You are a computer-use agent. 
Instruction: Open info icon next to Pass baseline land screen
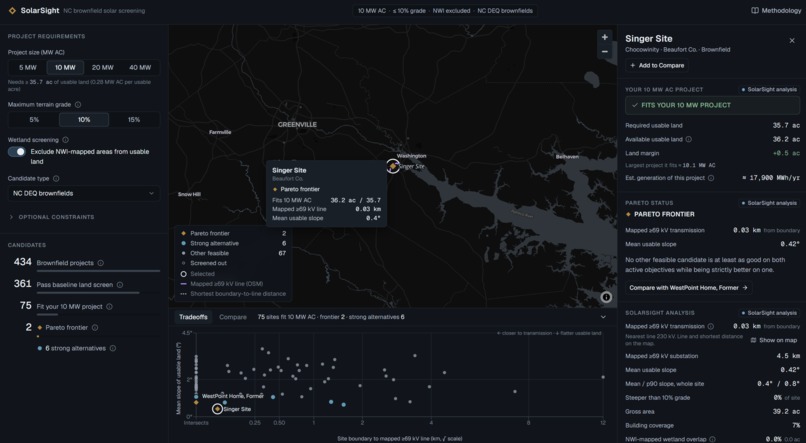coord(120,285)
